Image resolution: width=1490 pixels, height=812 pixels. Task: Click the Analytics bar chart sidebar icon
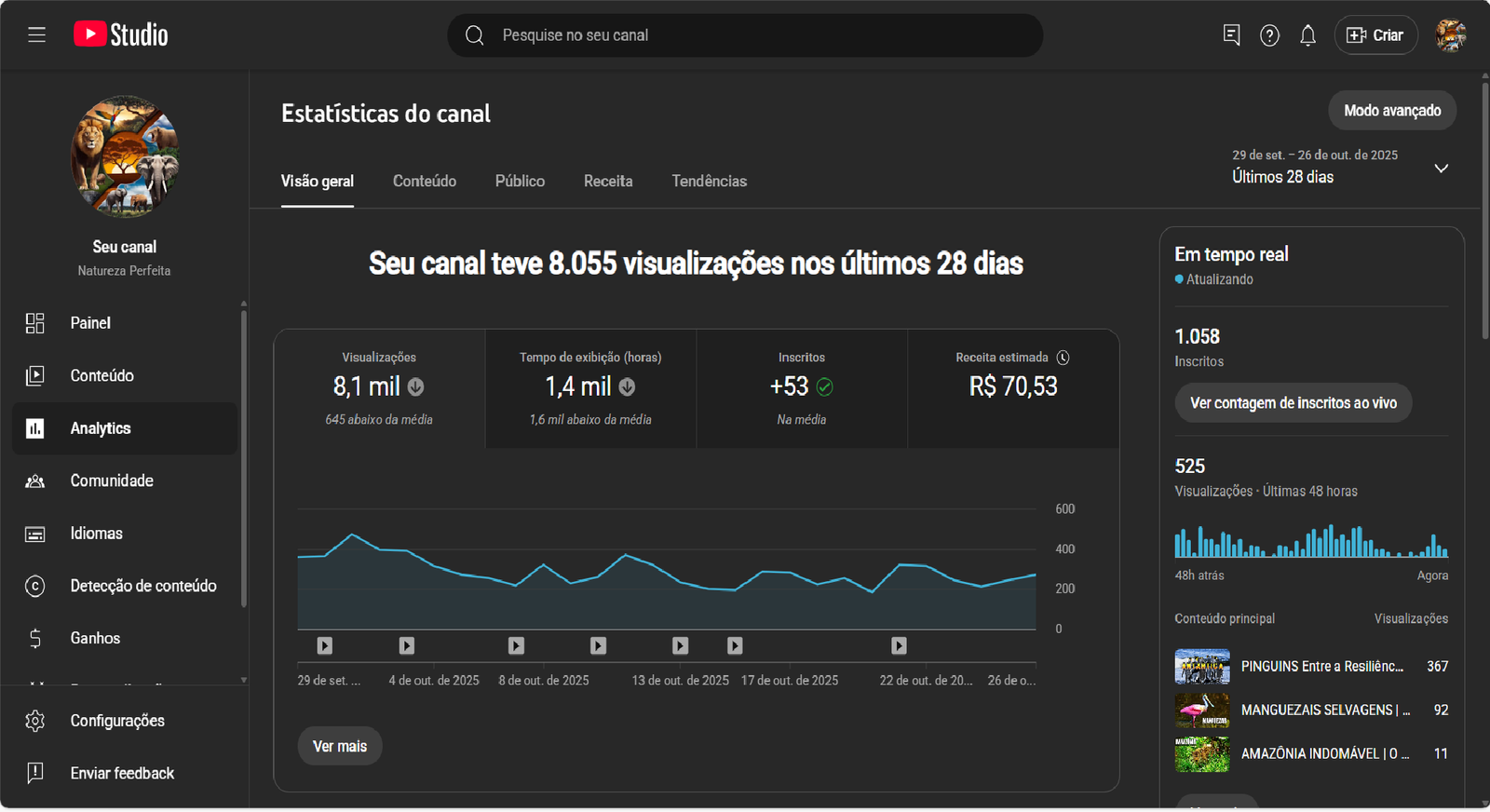pyautogui.click(x=35, y=428)
